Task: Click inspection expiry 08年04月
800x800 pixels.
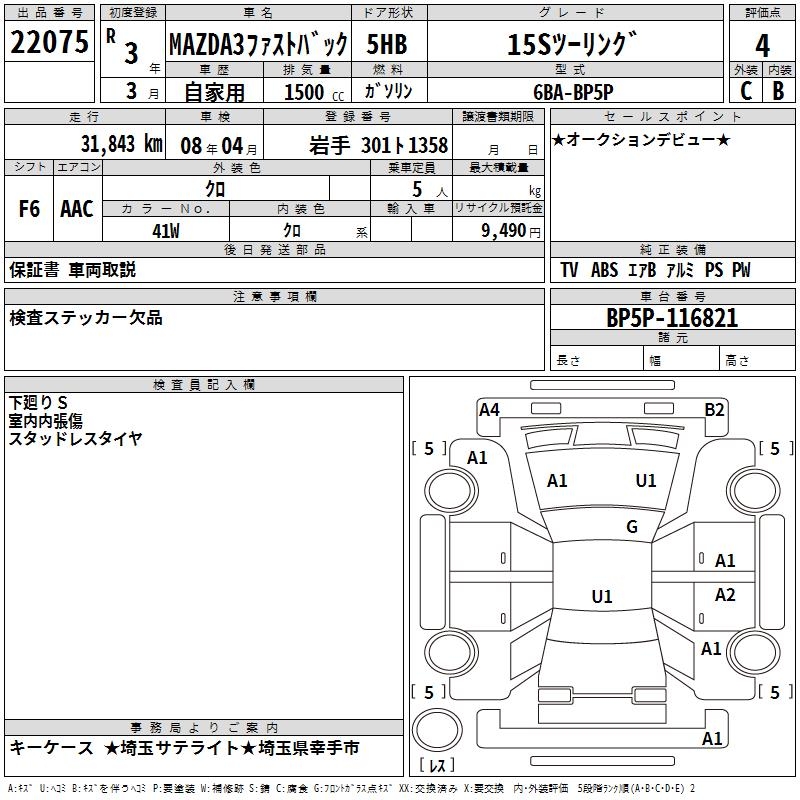Action: (x=218, y=146)
